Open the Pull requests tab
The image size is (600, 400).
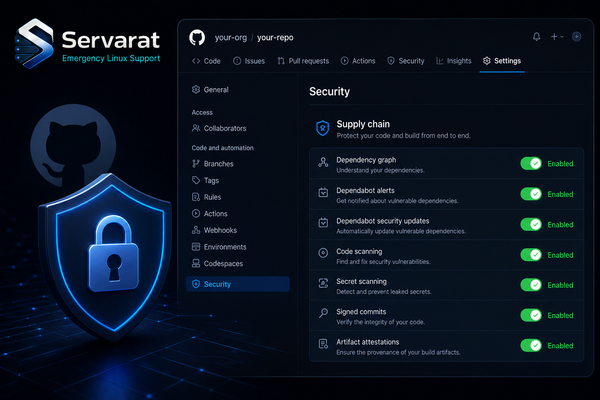point(303,61)
